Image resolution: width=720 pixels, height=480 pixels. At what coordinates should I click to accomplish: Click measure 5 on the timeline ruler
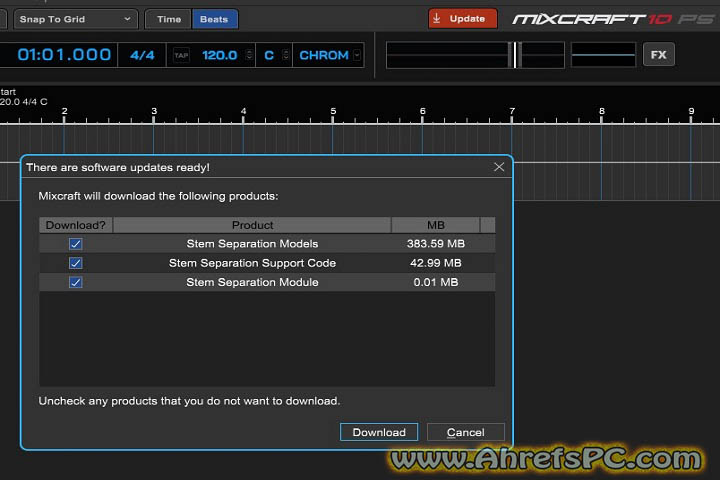(333, 111)
